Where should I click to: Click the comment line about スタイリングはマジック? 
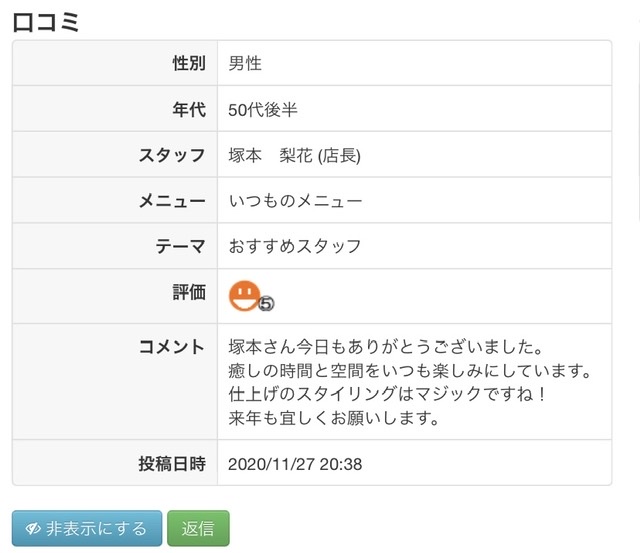pos(387,394)
